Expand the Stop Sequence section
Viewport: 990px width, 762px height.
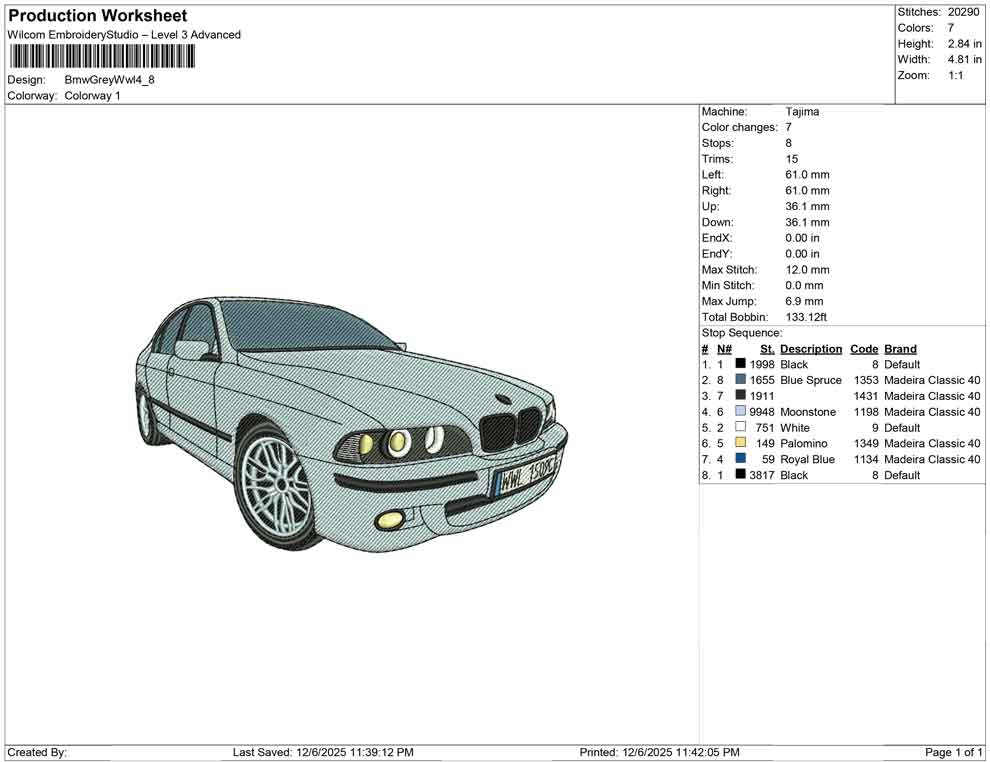click(x=741, y=332)
